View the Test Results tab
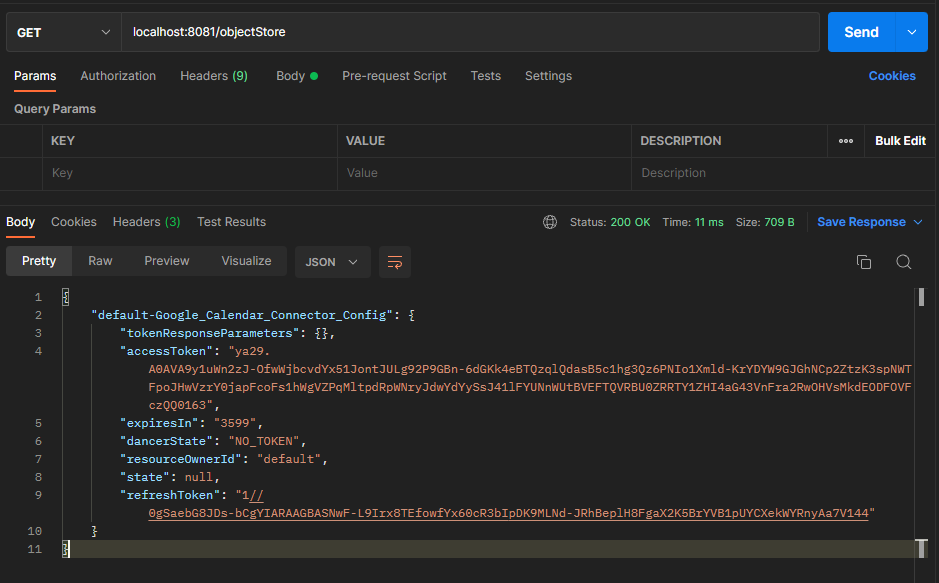Image resolution: width=939 pixels, height=583 pixels. click(x=231, y=222)
